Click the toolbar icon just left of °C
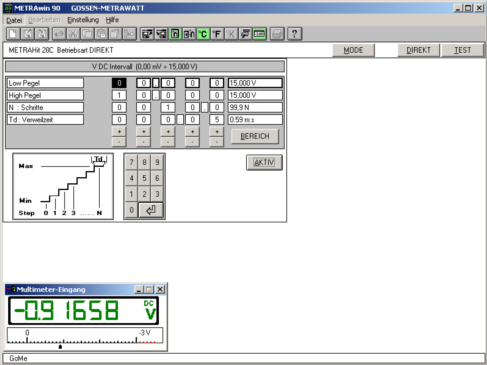487x365 pixels. 189,34
